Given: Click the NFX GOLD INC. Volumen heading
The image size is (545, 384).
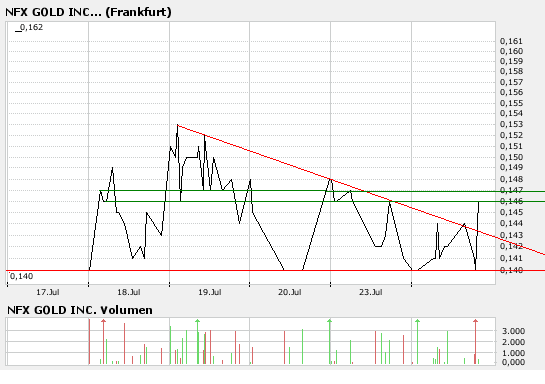Looking at the screenshot, I should click(80, 310).
